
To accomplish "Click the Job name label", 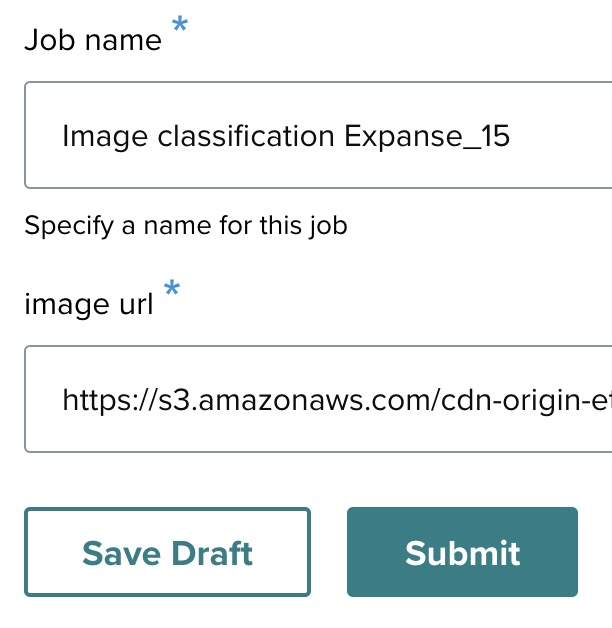I will 93,40.
